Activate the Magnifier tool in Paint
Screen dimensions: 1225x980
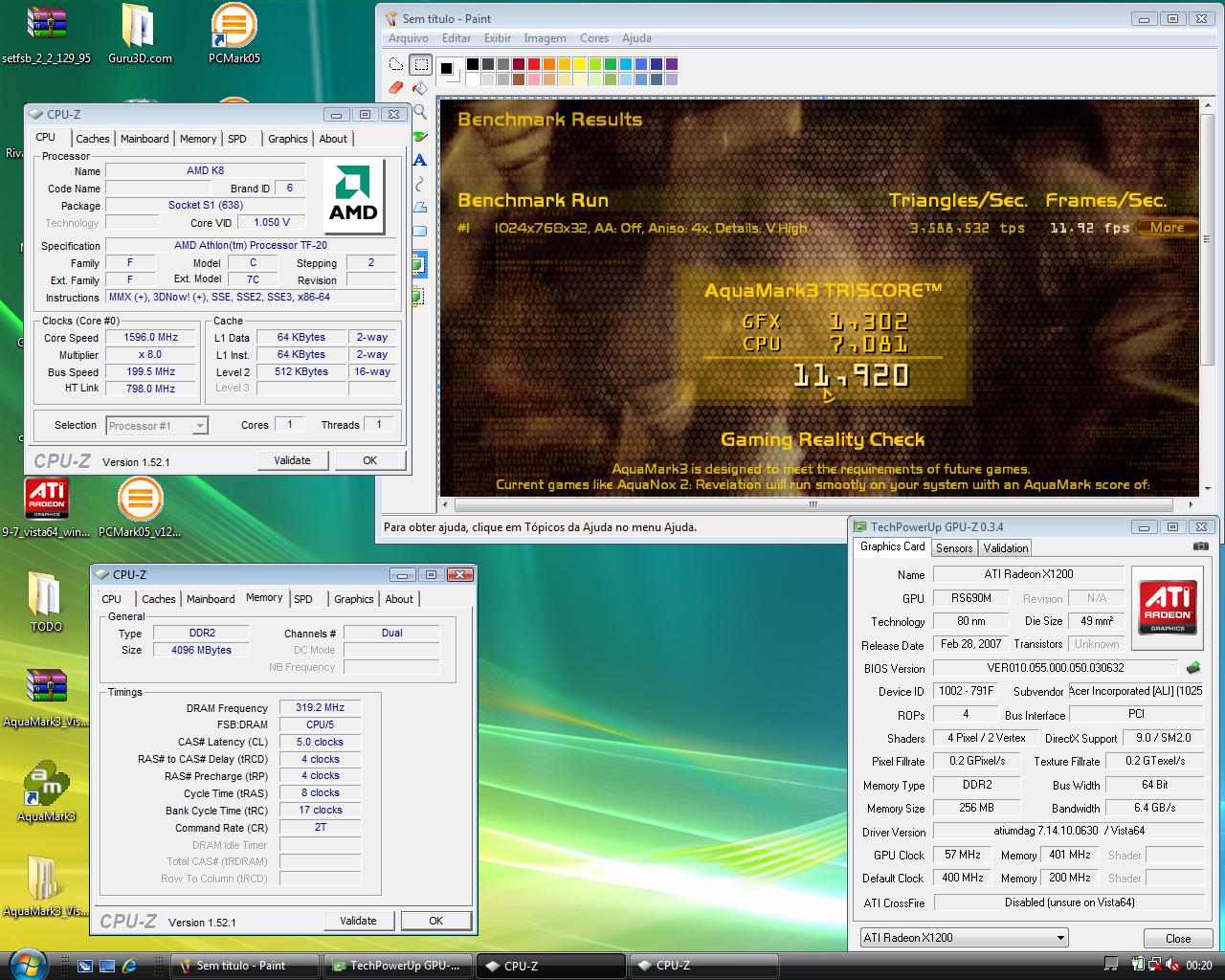pyautogui.click(x=420, y=112)
